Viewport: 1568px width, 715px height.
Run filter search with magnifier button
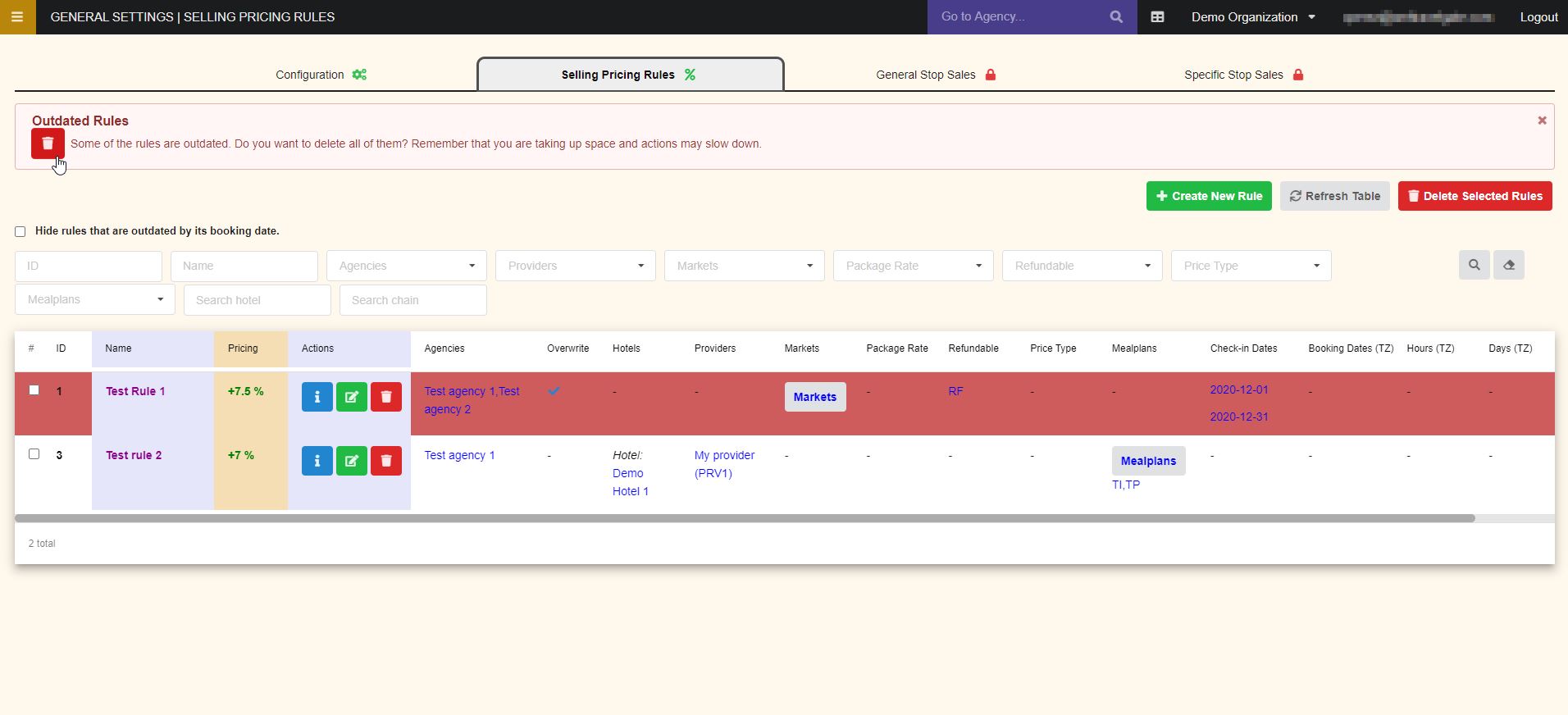pyautogui.click(x=1474, y=265)
